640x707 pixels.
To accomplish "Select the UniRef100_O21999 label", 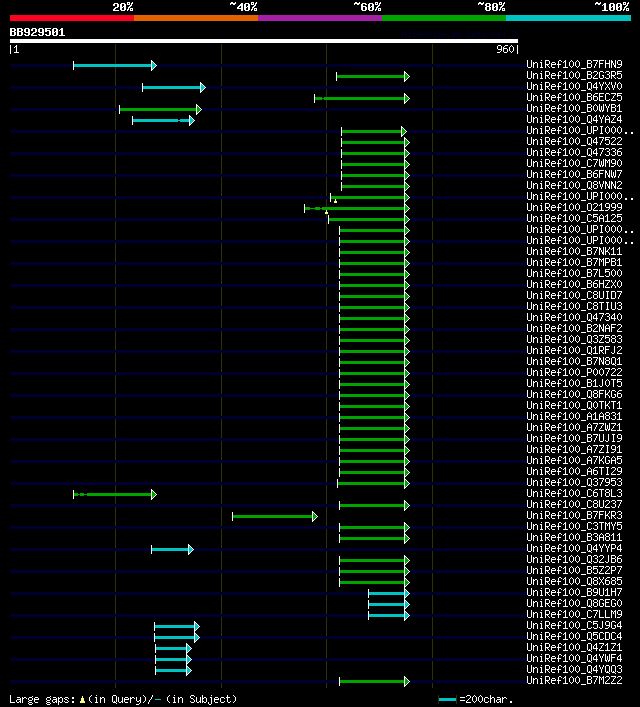I will pyautogui.click(x=574, y=207).
